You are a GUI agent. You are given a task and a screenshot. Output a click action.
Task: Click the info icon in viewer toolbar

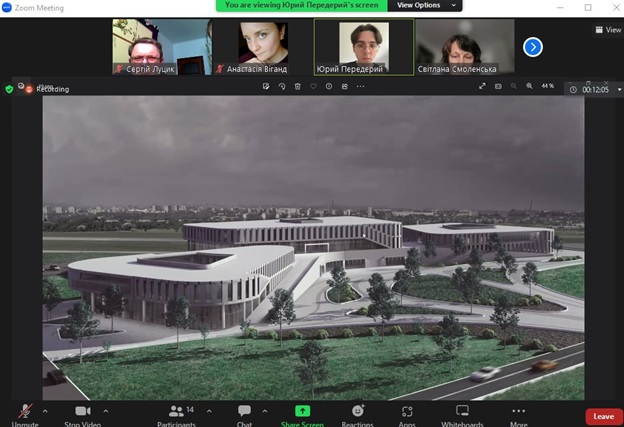pyautogui.click(x=329, y=86)
